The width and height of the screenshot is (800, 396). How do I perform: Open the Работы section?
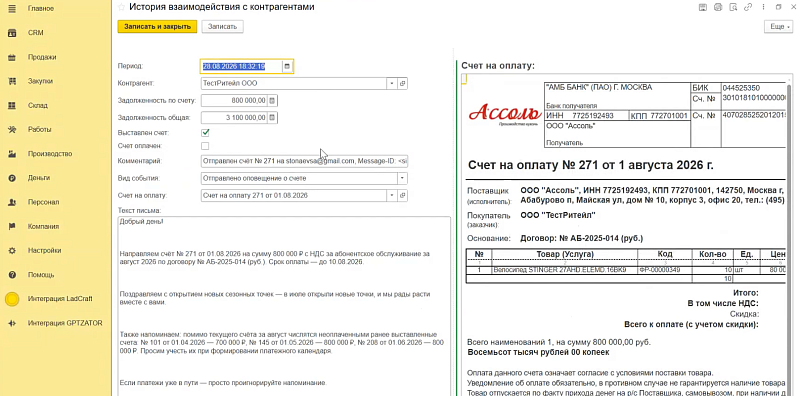coord(39,130)
